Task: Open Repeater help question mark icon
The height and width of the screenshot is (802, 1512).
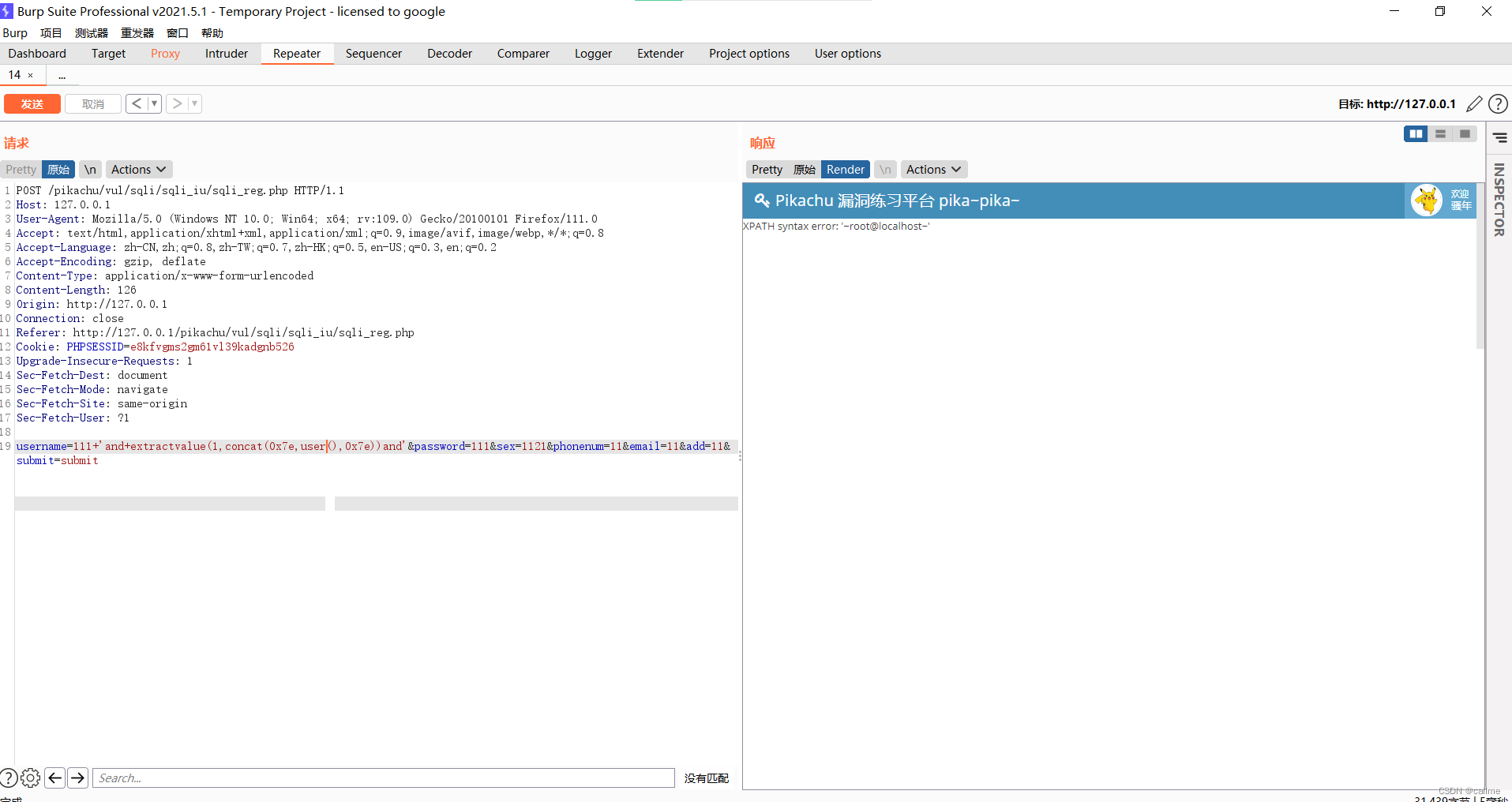Action: click(1498, 104)
